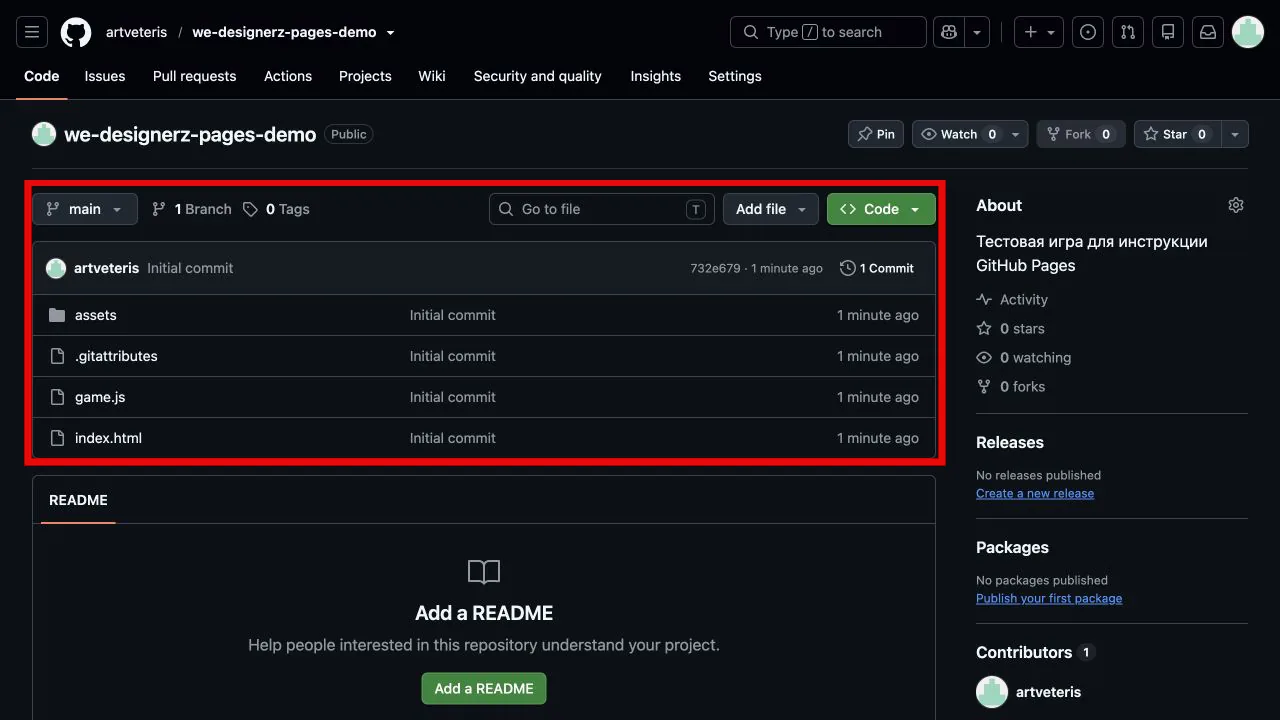This screenshot has height=720, width=1280.
Task: Open the green Code dropdown
Action: (881, 209)
